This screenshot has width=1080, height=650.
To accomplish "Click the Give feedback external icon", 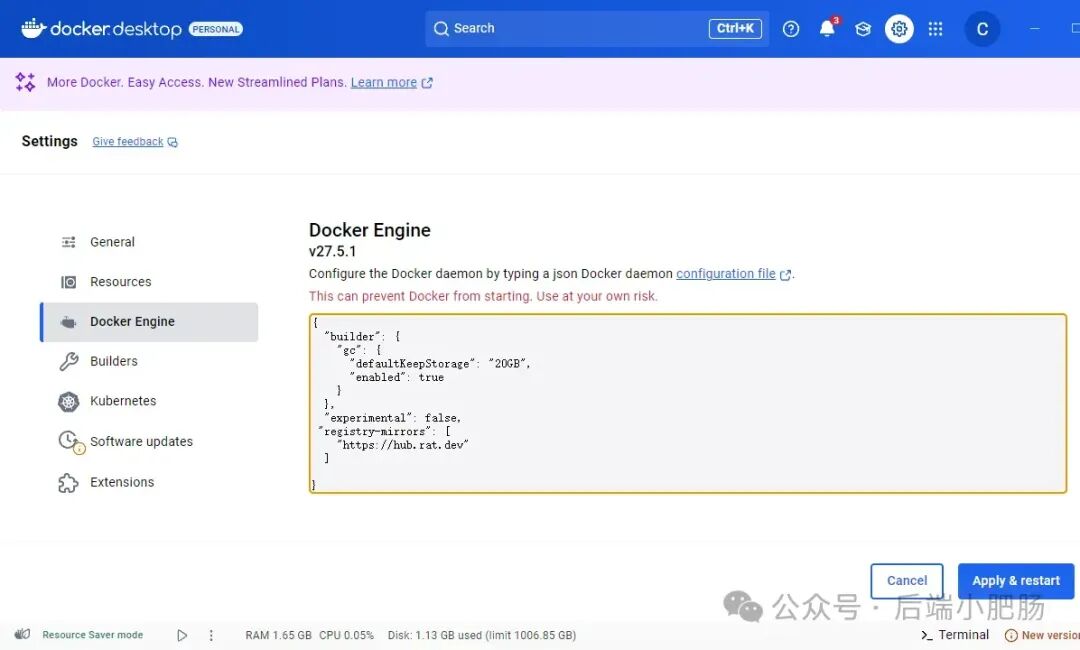I will click(x=172, y=142).
